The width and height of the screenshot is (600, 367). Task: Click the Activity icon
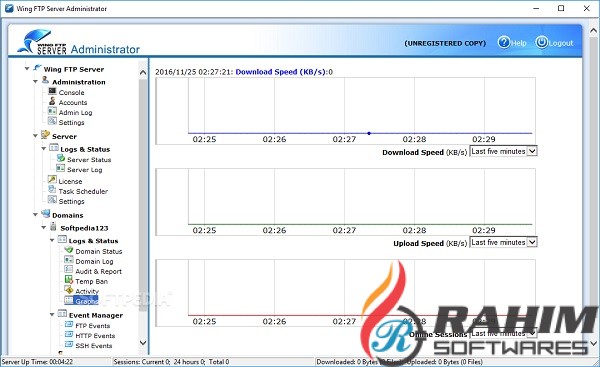pyautogui.click(x=69, y=290)
